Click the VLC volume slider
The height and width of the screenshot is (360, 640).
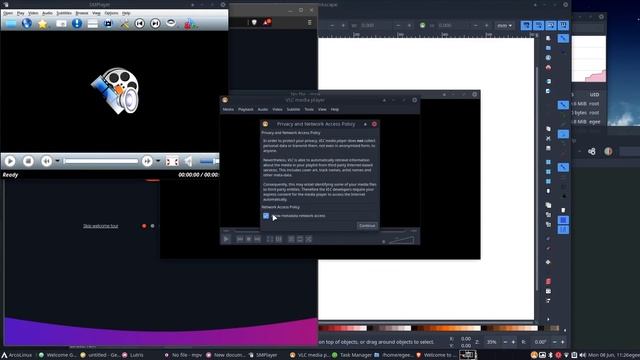[x=402, y=240]
